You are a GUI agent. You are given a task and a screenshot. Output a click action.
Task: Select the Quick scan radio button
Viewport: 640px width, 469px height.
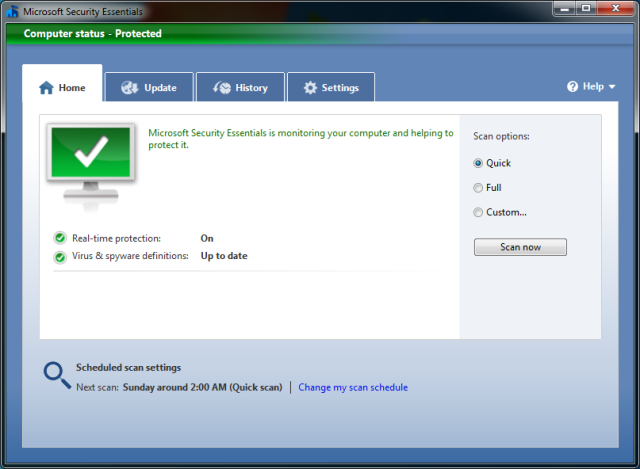click(478, 163)
